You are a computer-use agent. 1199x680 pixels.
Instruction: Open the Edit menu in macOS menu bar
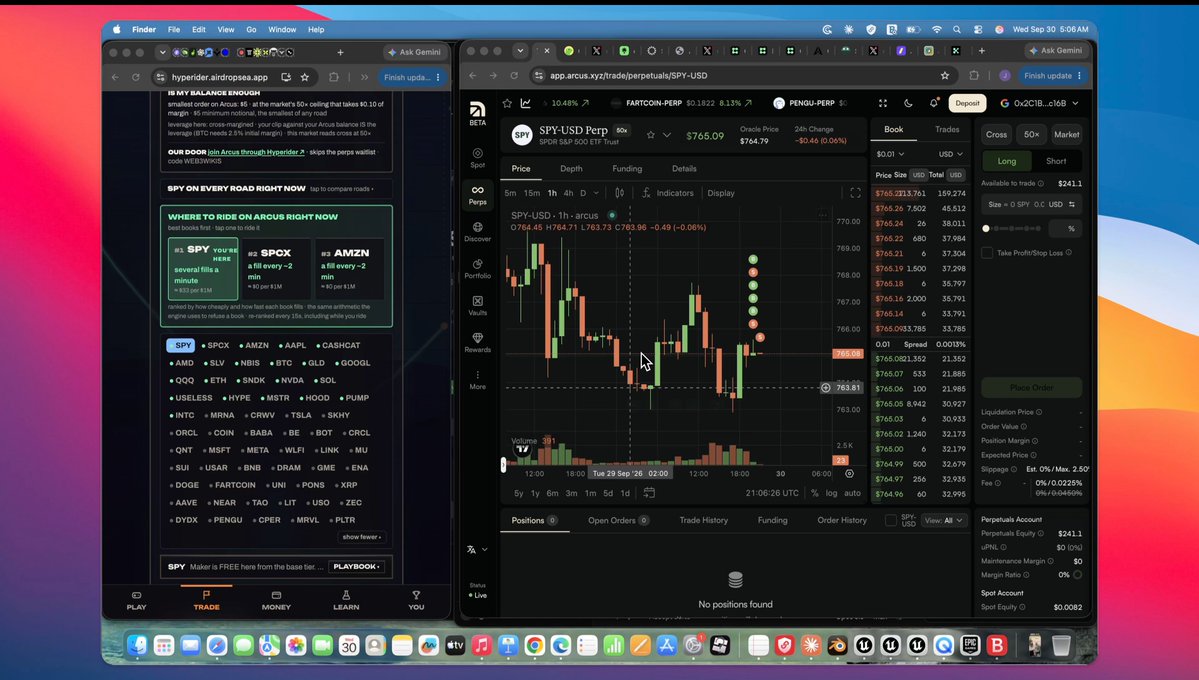coord(199,30)
